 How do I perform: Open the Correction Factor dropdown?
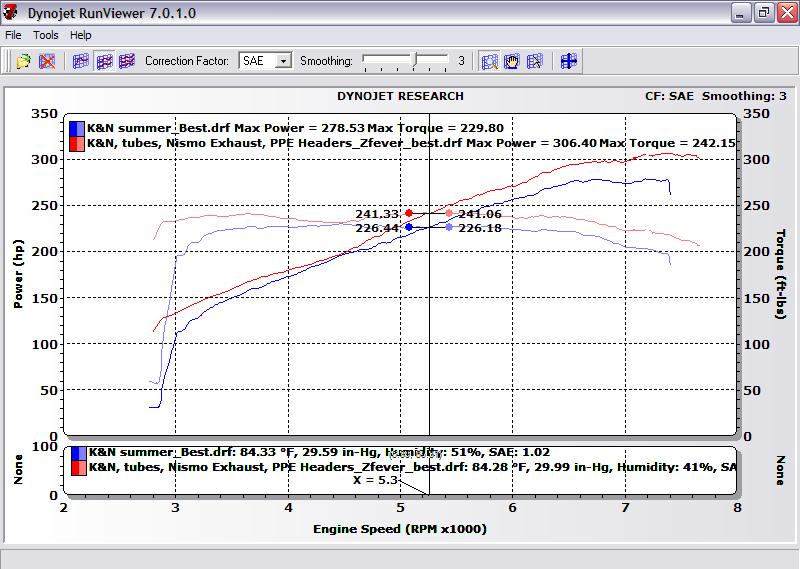[284, 61]
